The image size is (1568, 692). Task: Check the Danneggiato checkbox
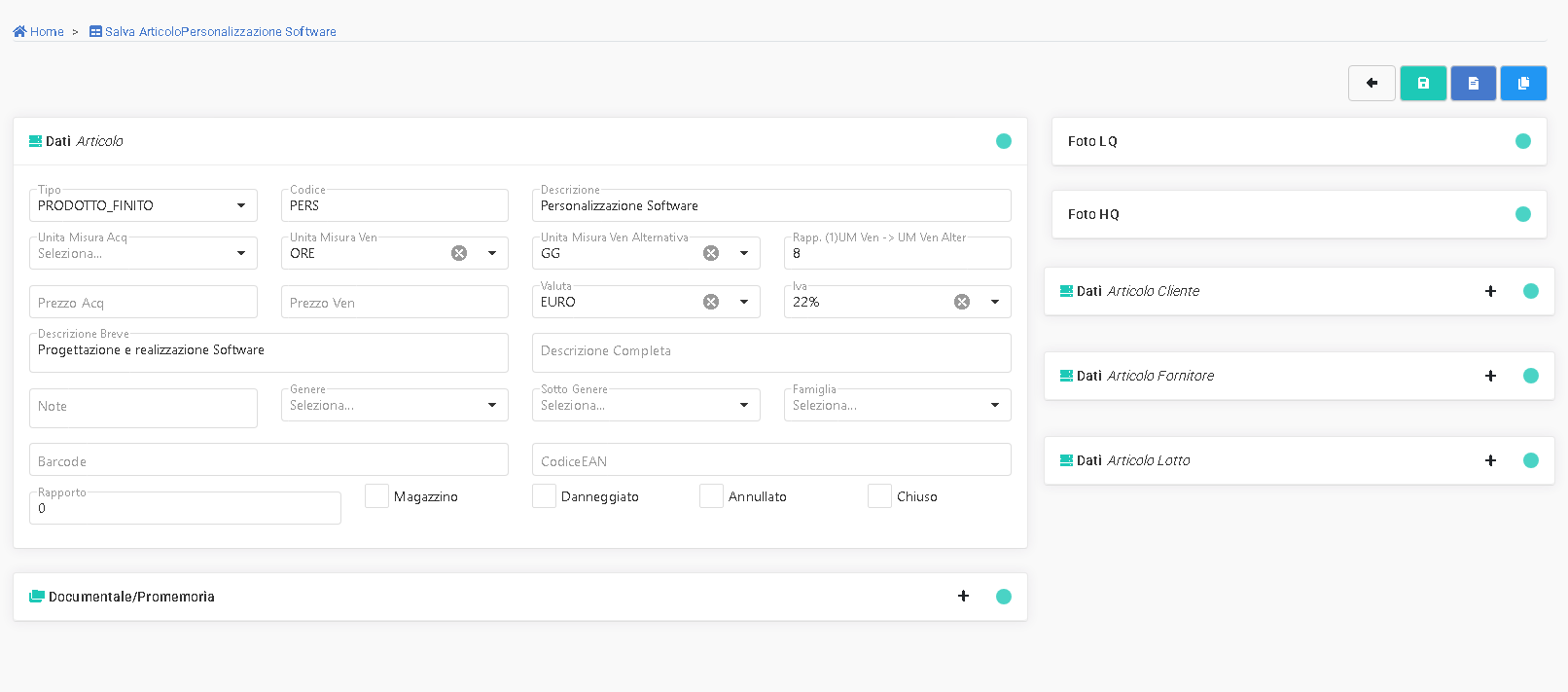544,496
